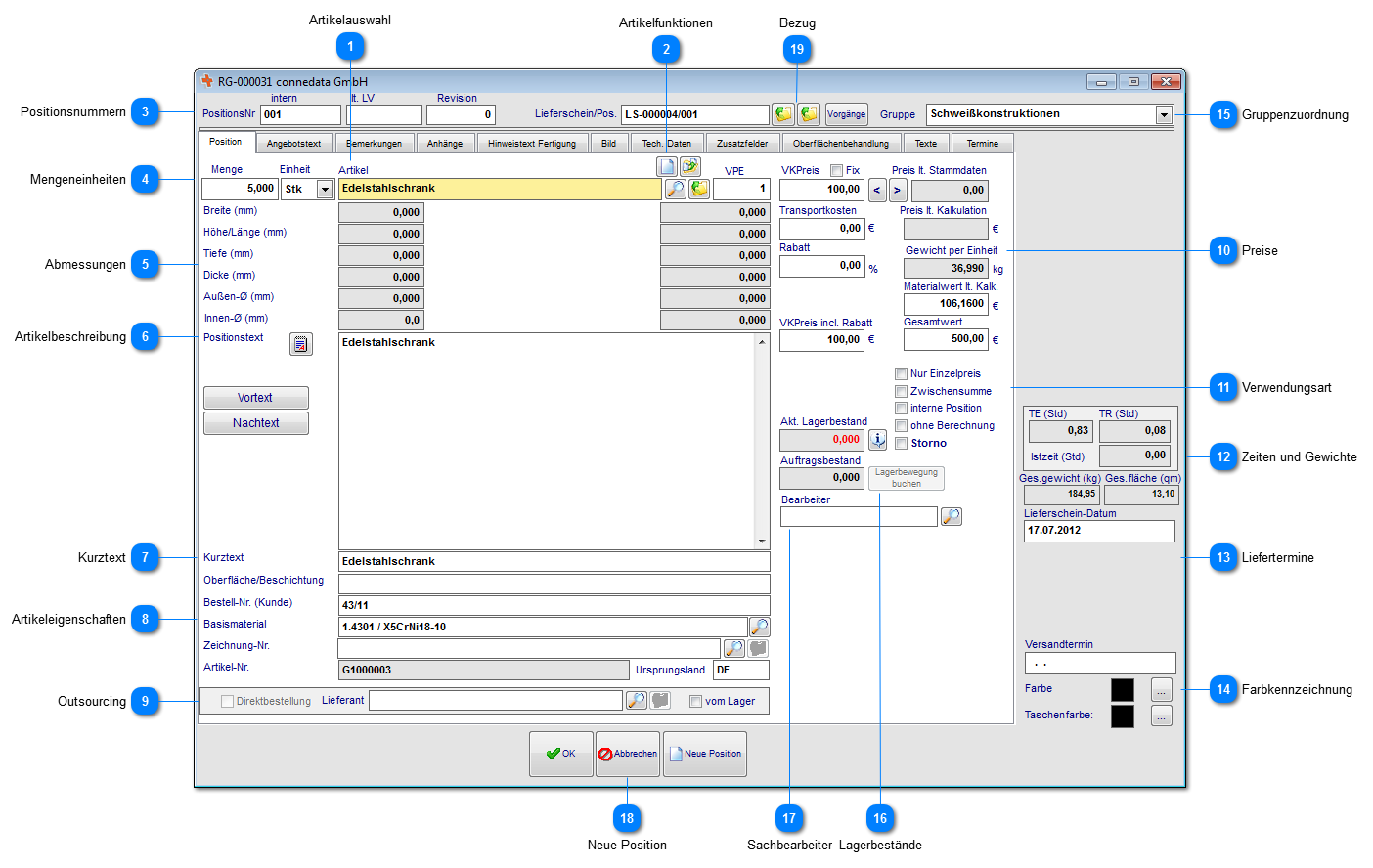Search articles with magnifier next to Edelstahlschrank

pyautogui.click(x=675, y=189)
